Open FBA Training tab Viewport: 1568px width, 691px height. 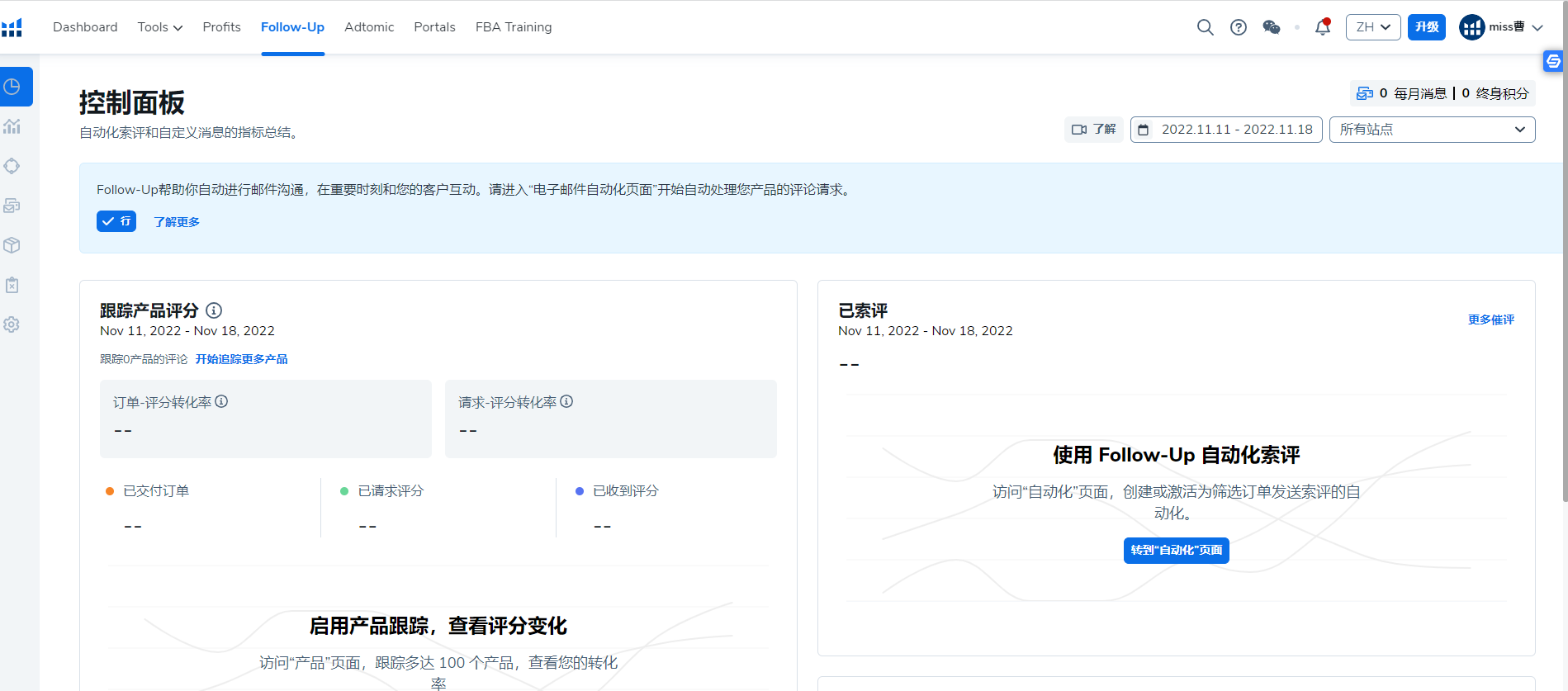[514, 27]
